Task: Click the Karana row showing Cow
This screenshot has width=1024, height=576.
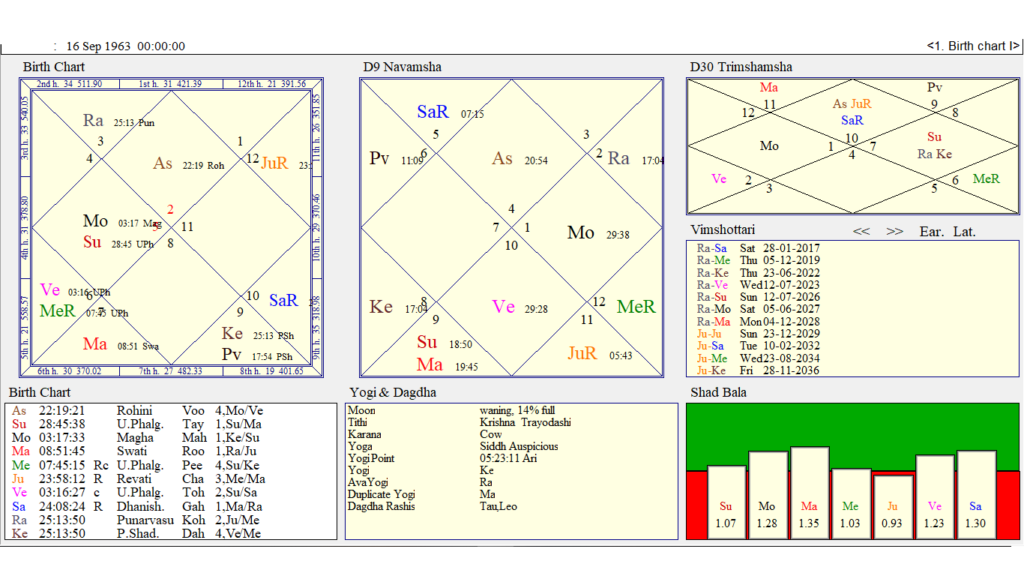Action: tap(425, 434)
